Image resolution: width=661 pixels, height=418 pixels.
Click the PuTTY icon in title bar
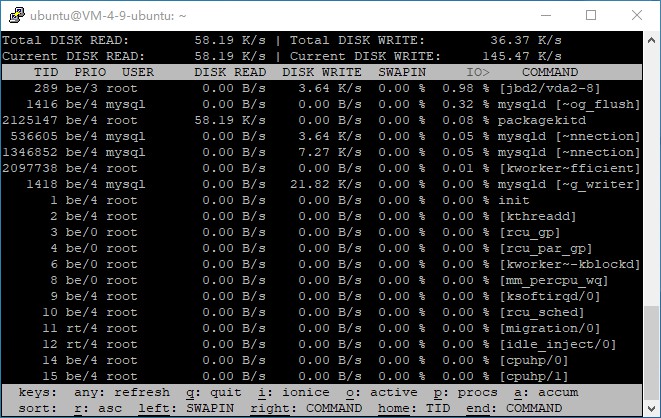point(14,15)
